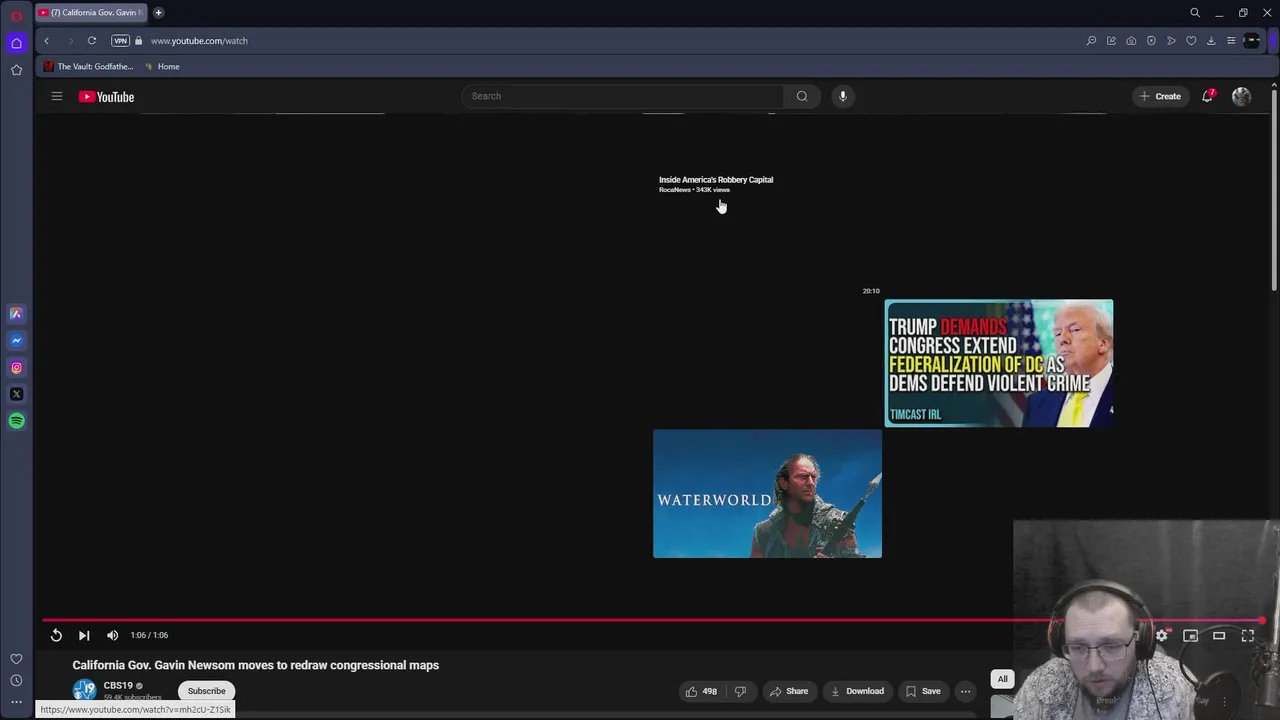1280x720 pixels.
Task: Open the search tabs magnifier in title bar
Action: 1195,13
